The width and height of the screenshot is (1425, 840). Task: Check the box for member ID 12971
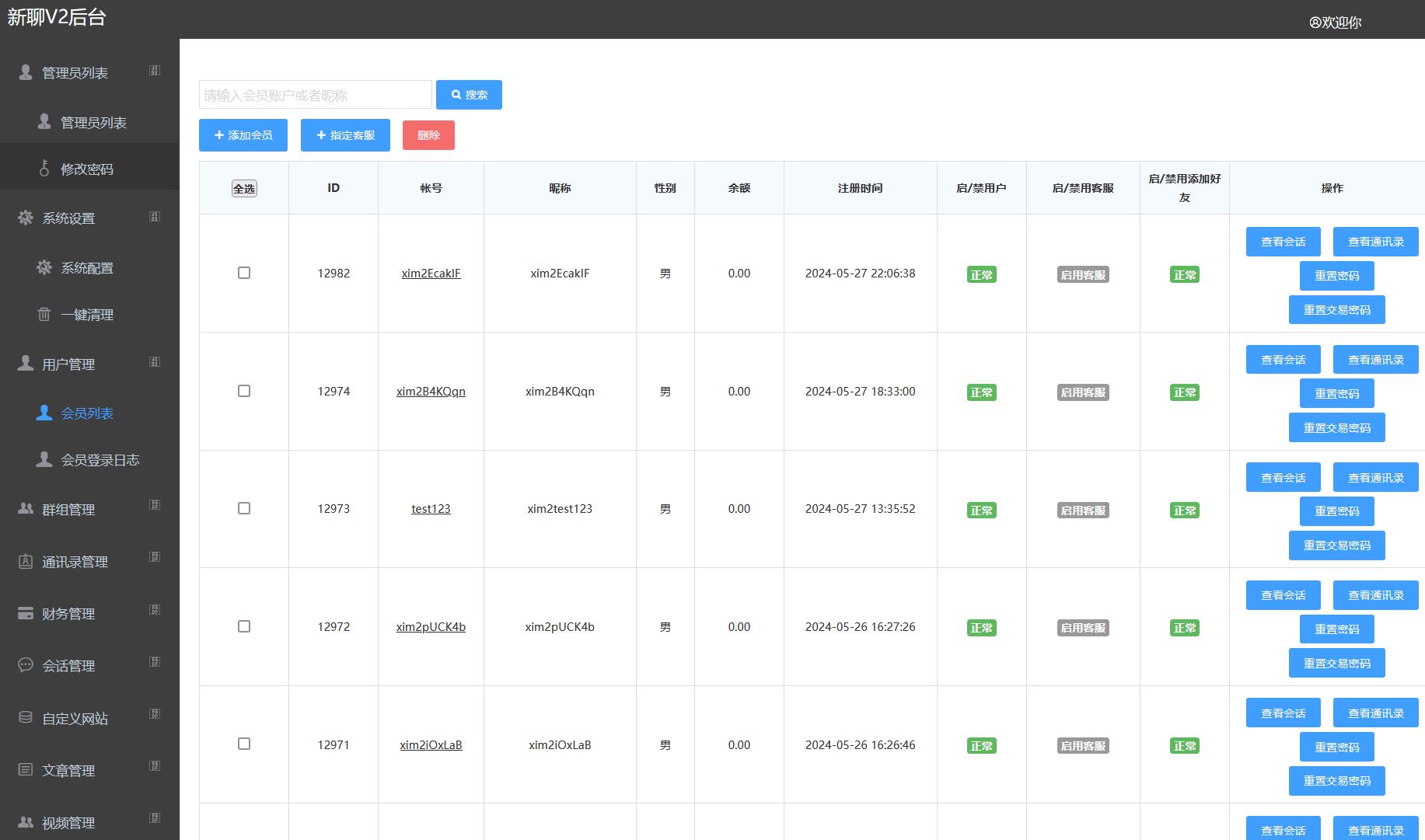coord(244,744)
